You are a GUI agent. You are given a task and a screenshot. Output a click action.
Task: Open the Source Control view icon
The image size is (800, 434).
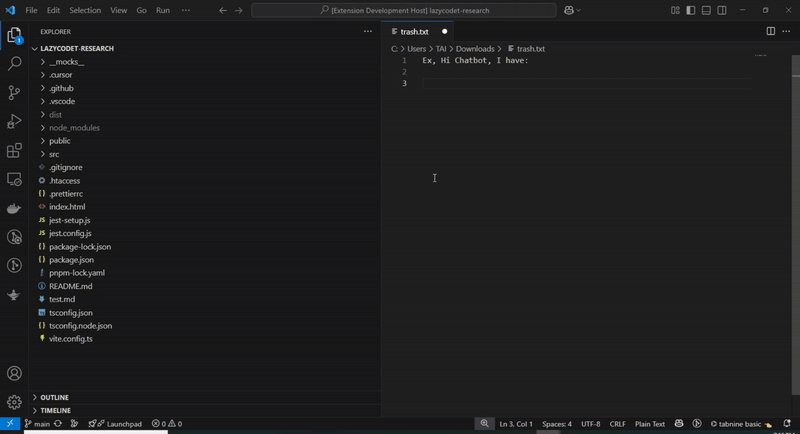[x=14, y=92]
